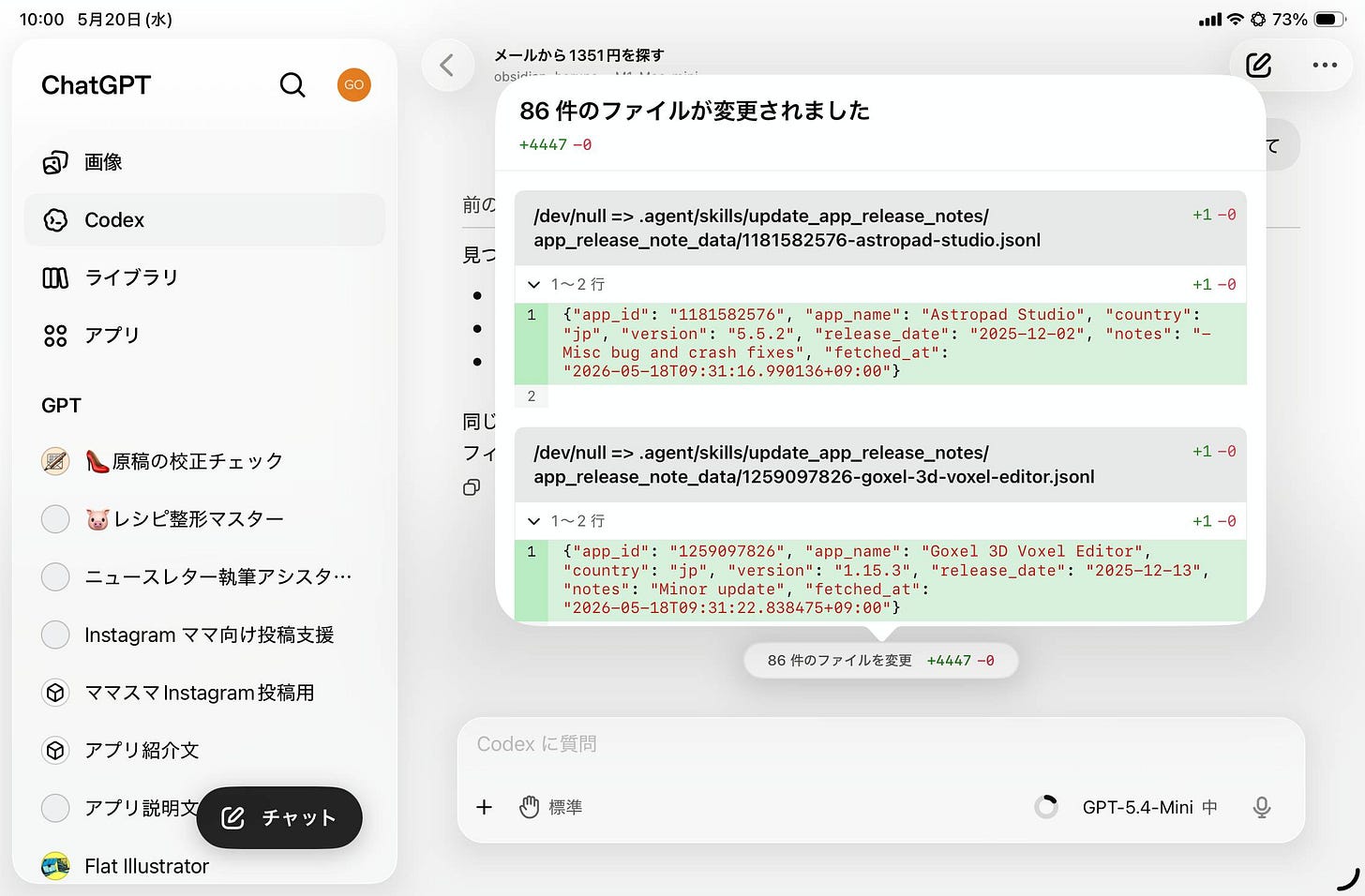1365x896 pixels.
Task: Click the microphone voice input icon
Action: 1262,807
